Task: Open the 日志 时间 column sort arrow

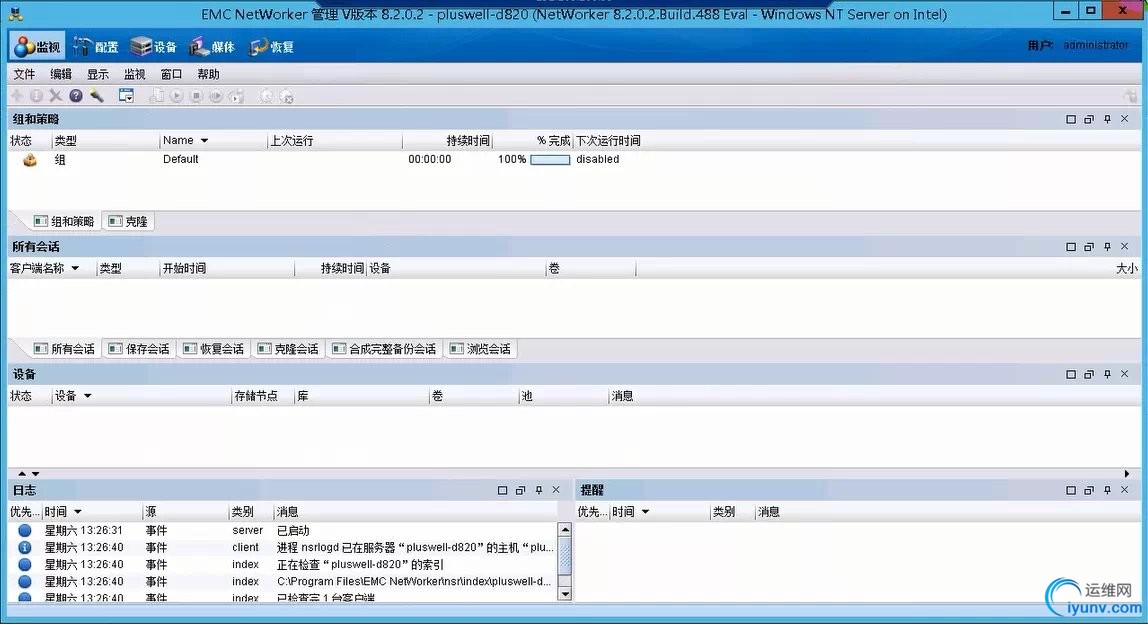Action: click(78, 512)
